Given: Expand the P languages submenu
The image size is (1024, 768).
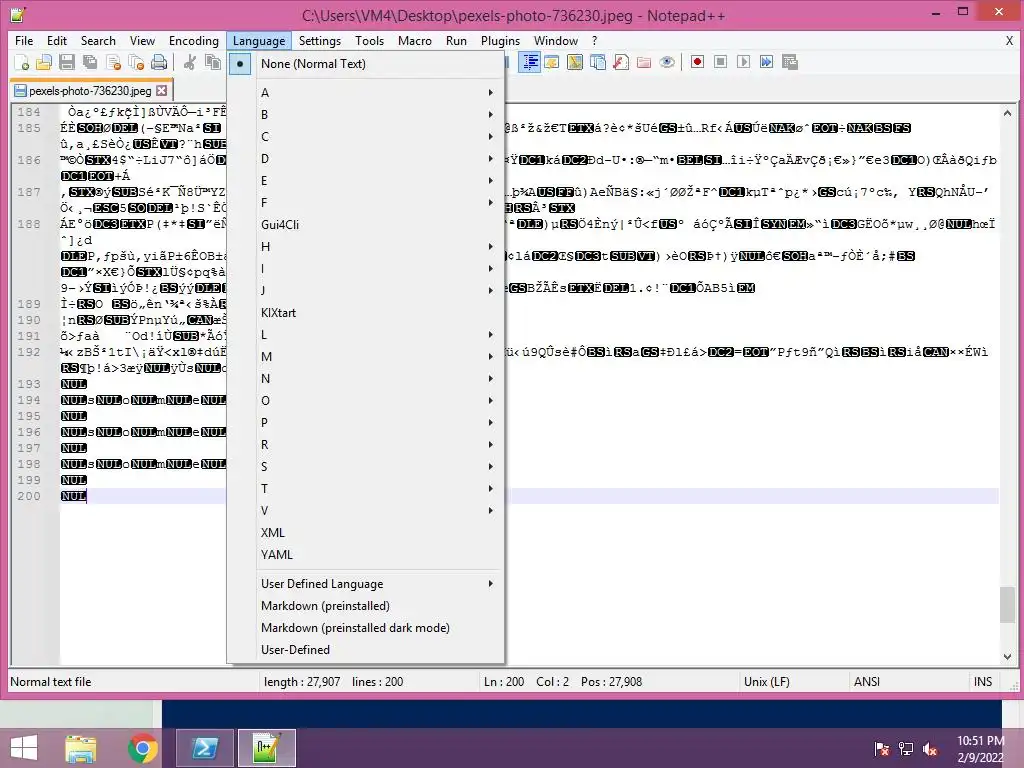Looking at the screenshot, I should click(x=366, y=423).
